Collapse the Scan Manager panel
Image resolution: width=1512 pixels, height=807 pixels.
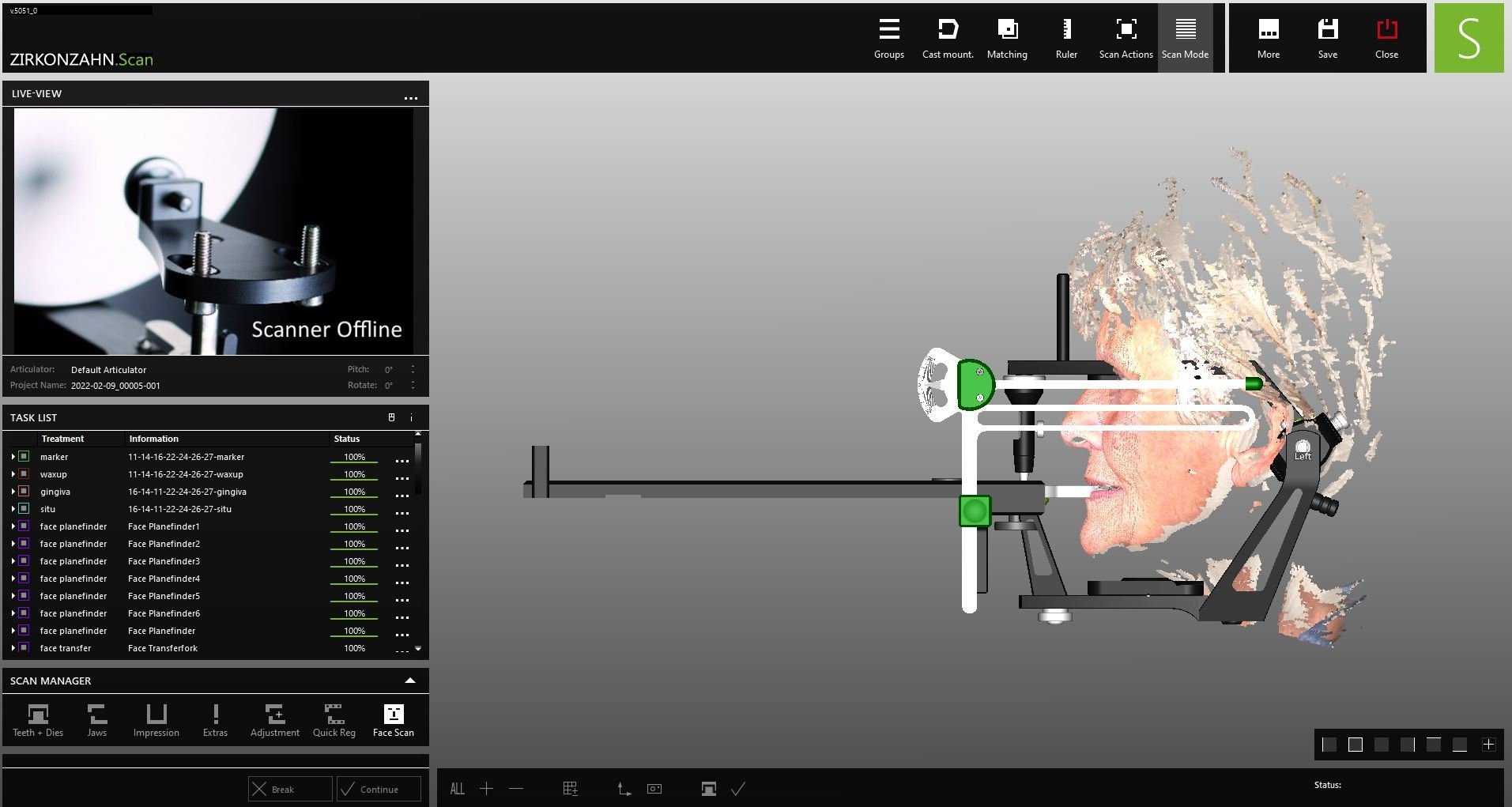[x=409, y=681]
